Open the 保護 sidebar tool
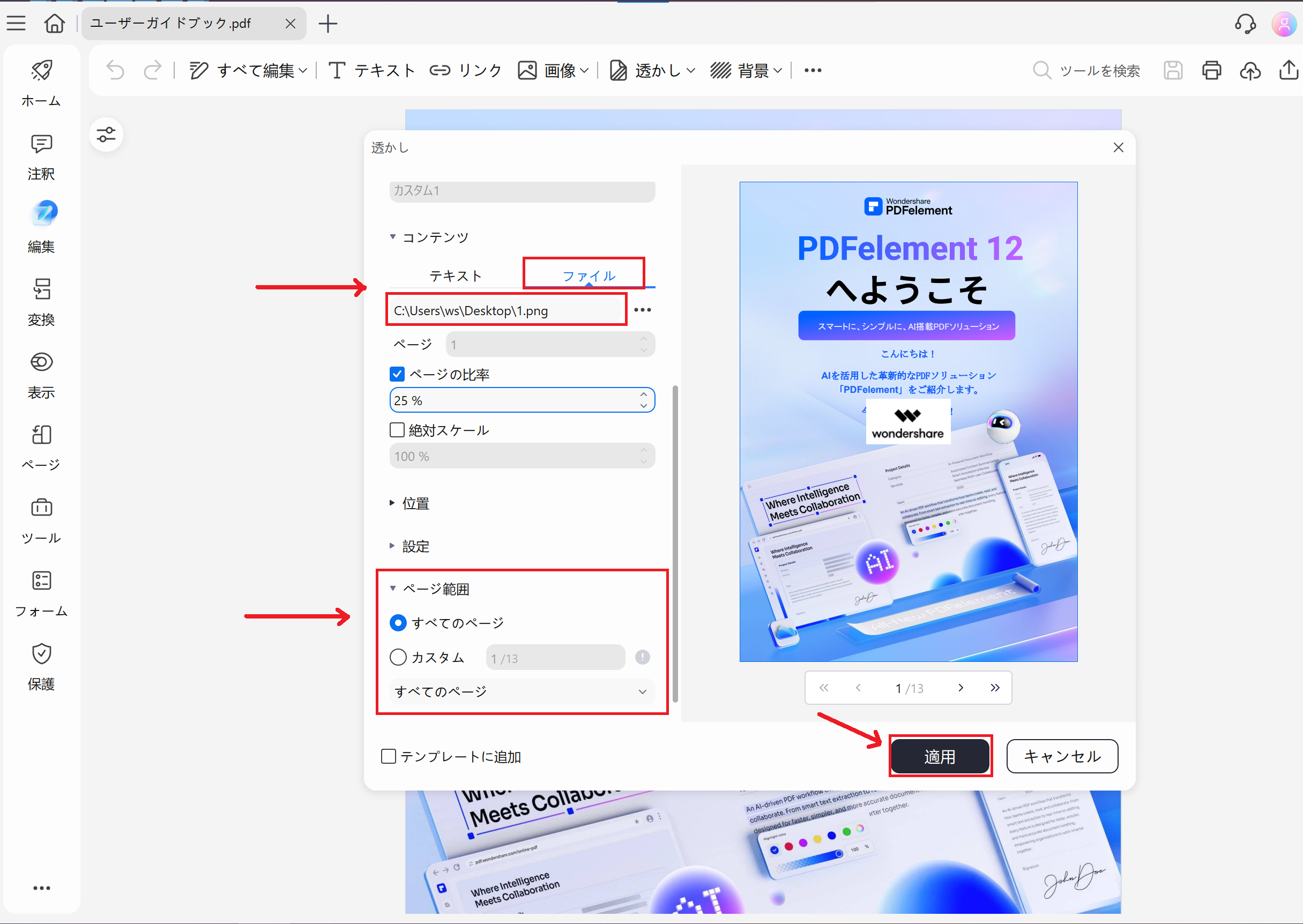This screenshot has width=1303, height=924. (x=41, y=667)
